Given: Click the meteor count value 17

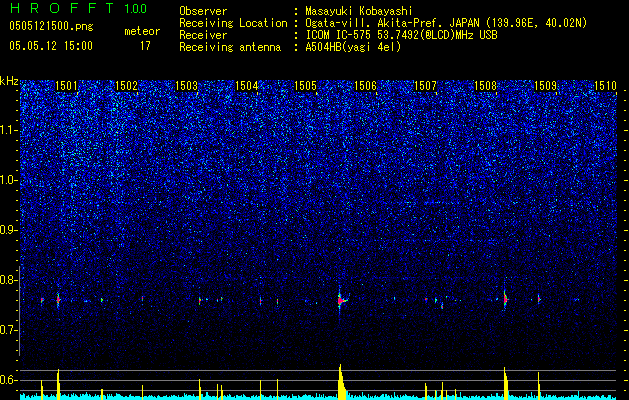Looking at the screenshot, I should coord(145,46).
